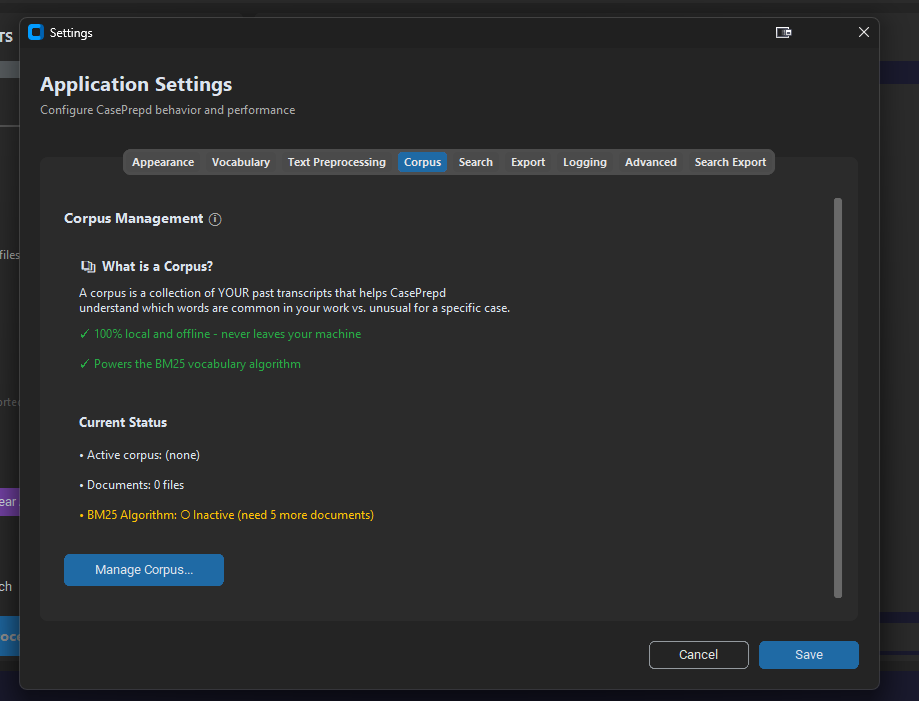This screenshot has height=701, width=919.
Task: Open the Export settings tab
Action: (528, 162)
